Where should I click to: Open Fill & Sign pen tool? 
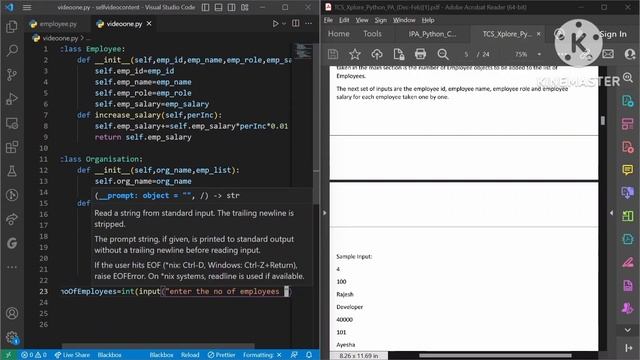tap(628, 262)
